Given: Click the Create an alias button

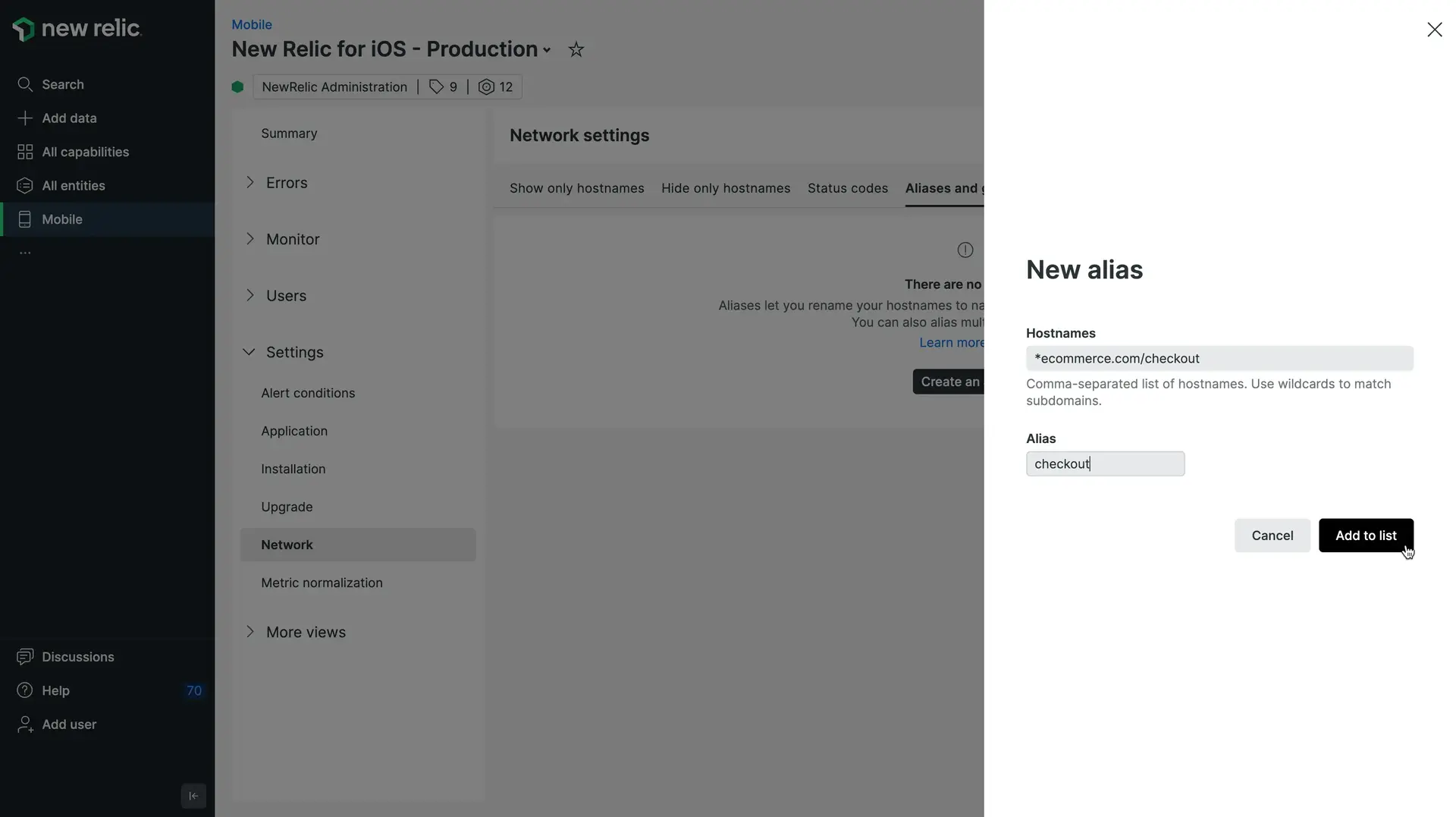Looking at the screenshot, I should pos(949,382).
